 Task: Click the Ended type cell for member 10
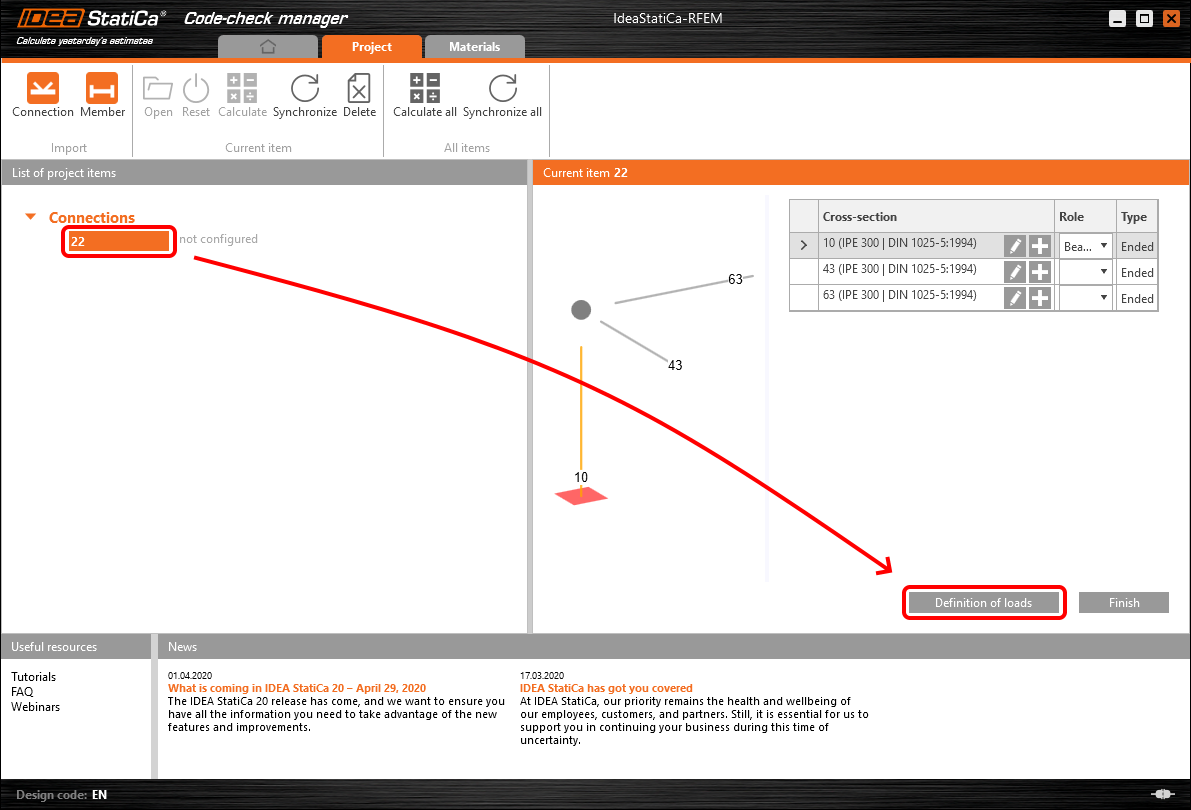tap(1137, 246)
